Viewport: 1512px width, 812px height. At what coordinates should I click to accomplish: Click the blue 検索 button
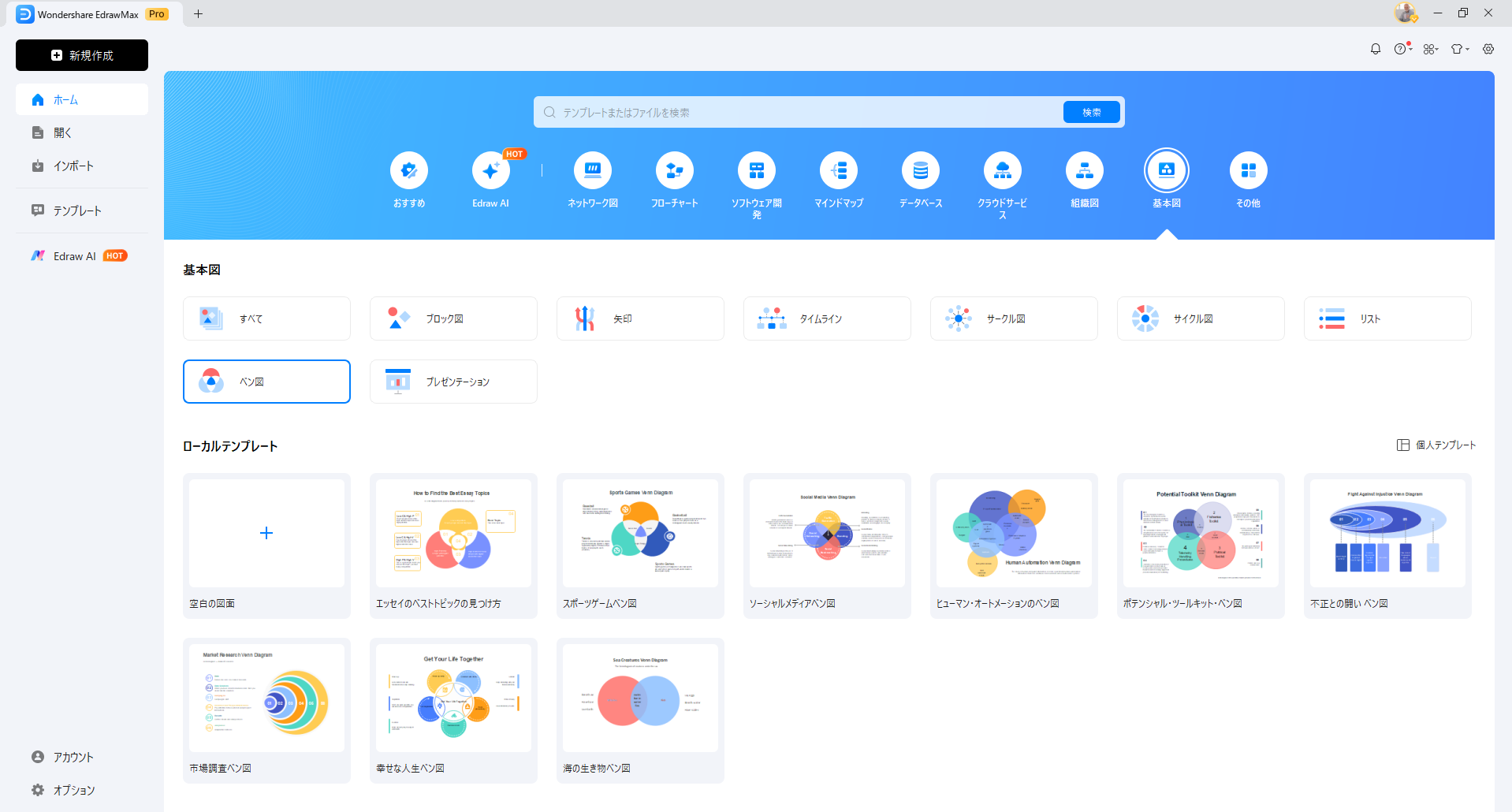(x=1091, y=112)
